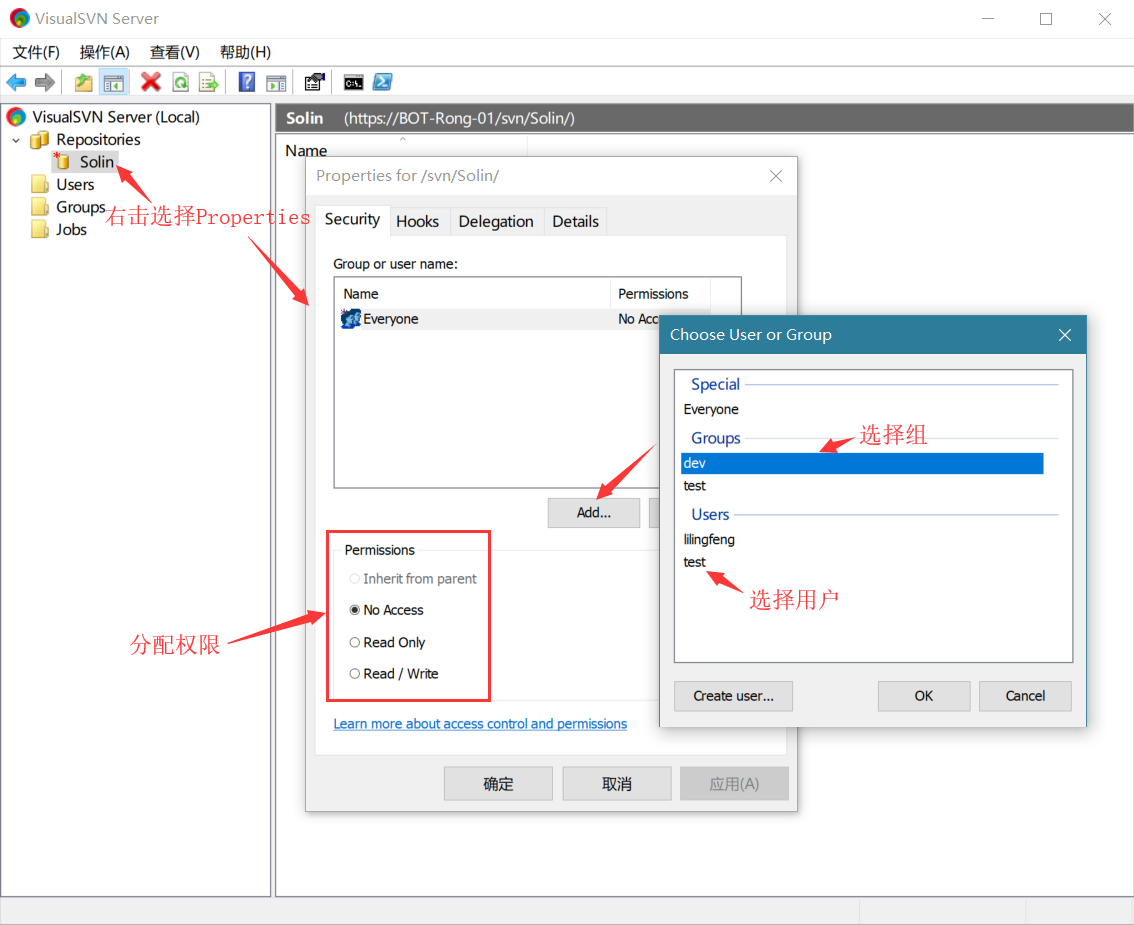
Task: Select the Read Only radio button
Action: coord(354,642)
